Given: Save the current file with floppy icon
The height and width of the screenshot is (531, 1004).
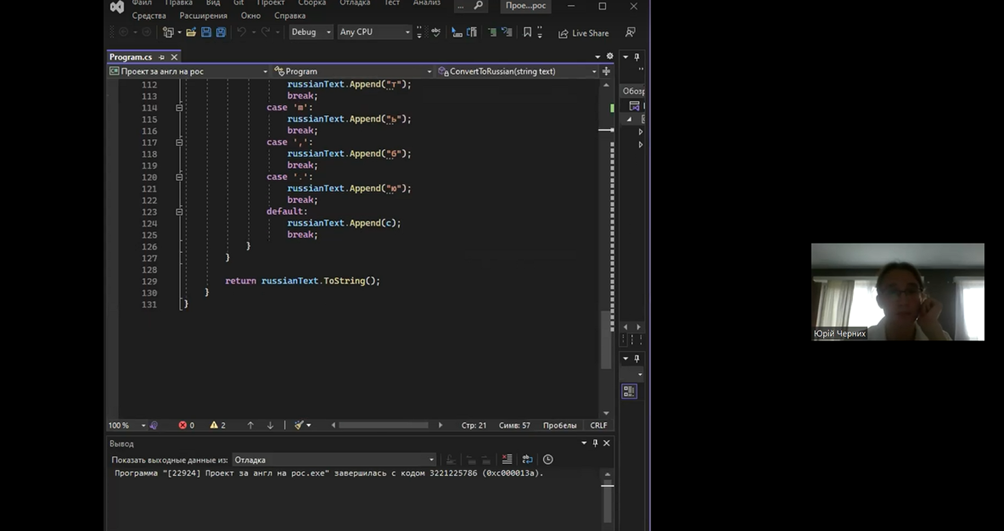Looking at the screenshot, I should 206,32.
